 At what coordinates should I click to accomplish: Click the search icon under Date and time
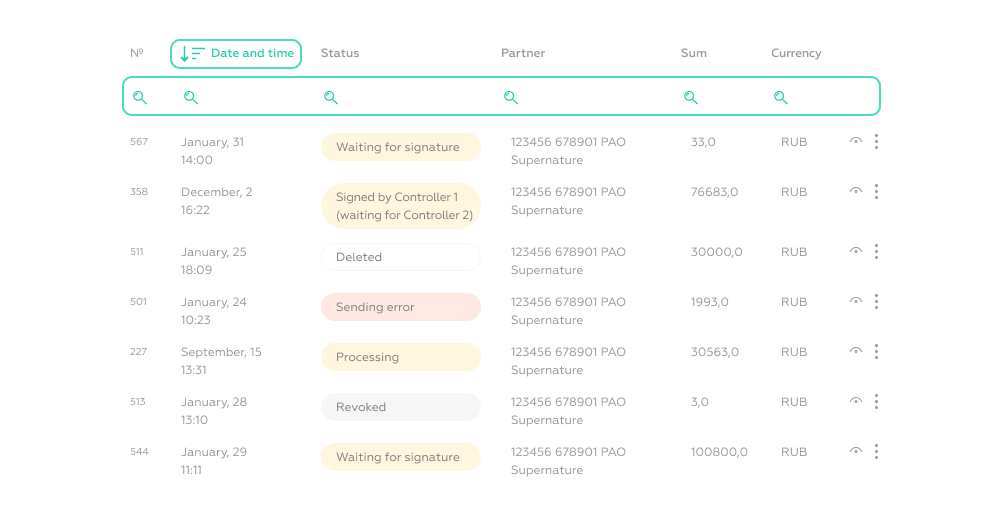pos(191,97)
